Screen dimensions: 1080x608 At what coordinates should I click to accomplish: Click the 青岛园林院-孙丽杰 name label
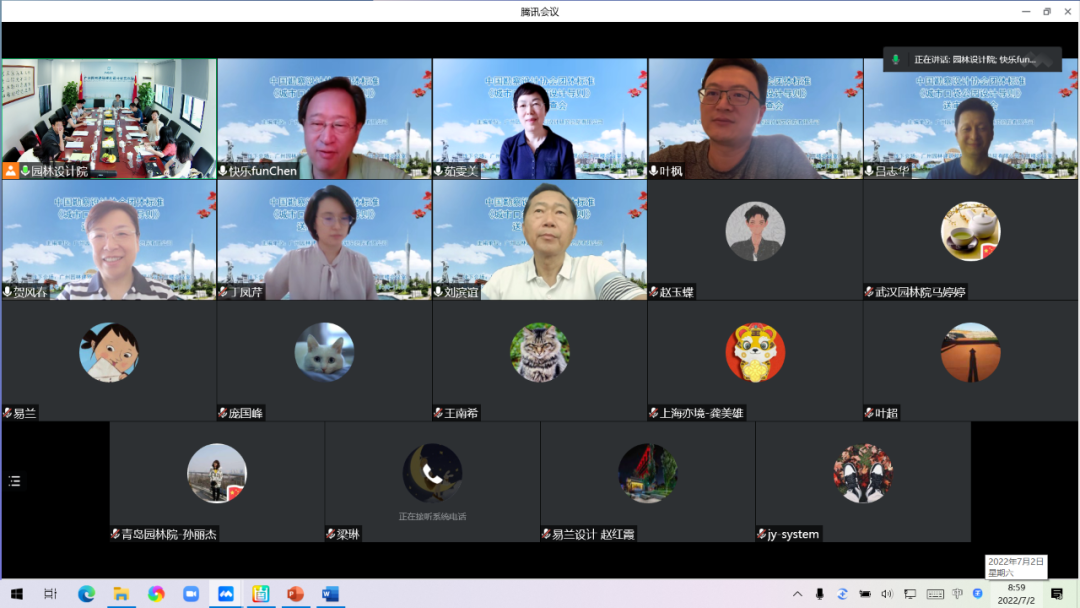coord(169,534)
